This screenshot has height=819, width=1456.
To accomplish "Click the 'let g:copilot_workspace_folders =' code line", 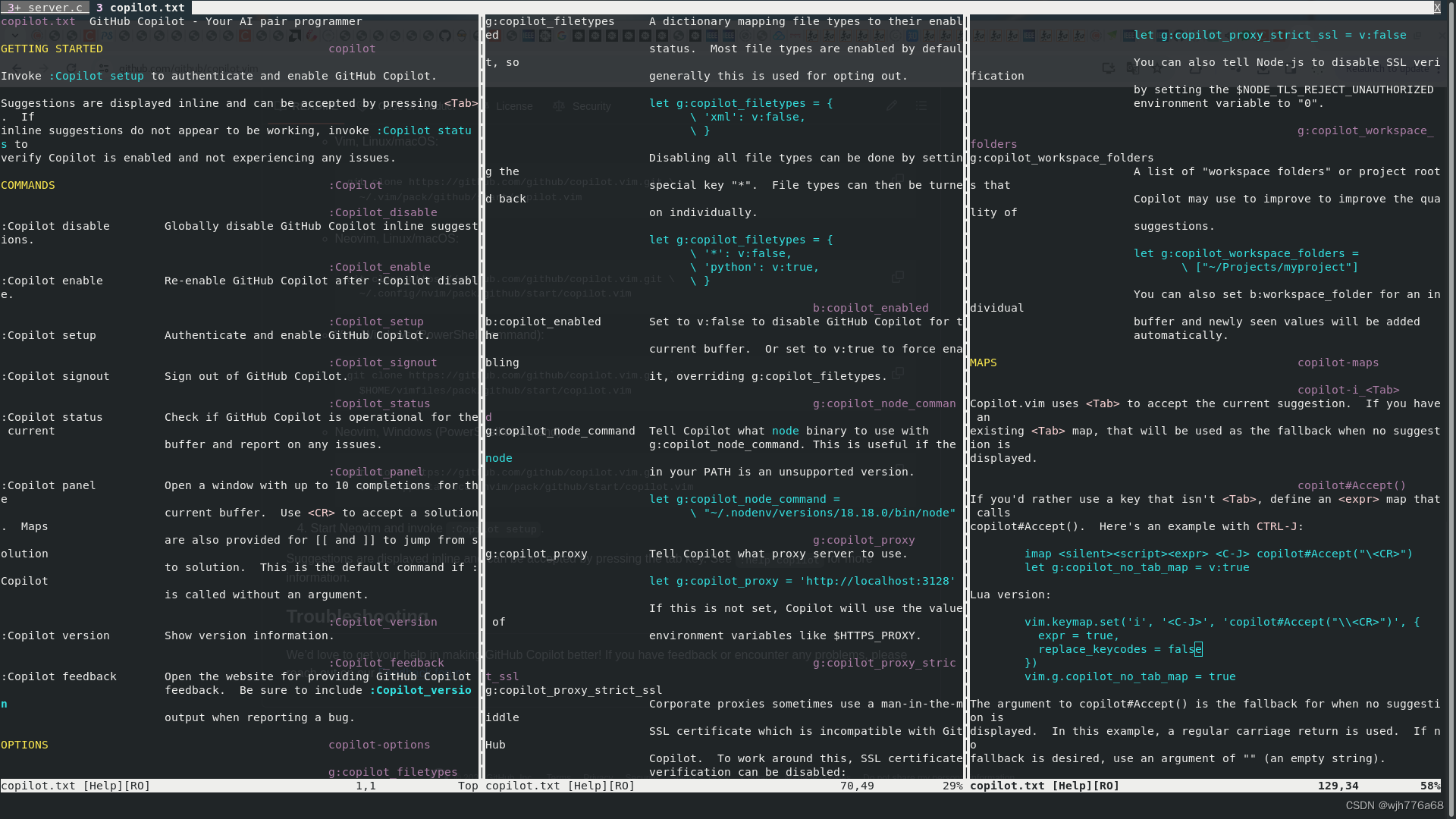I will [1246, 253].
